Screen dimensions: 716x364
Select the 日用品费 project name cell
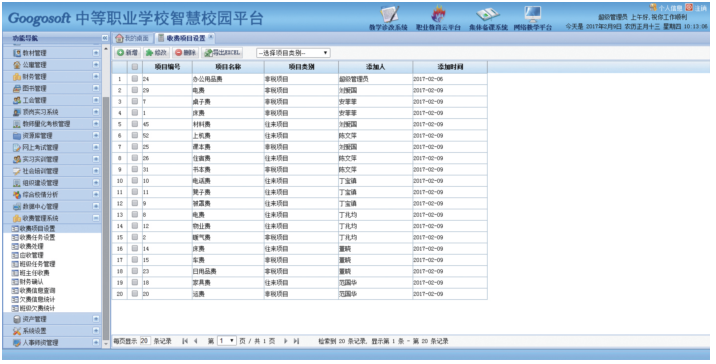(228, 271)
